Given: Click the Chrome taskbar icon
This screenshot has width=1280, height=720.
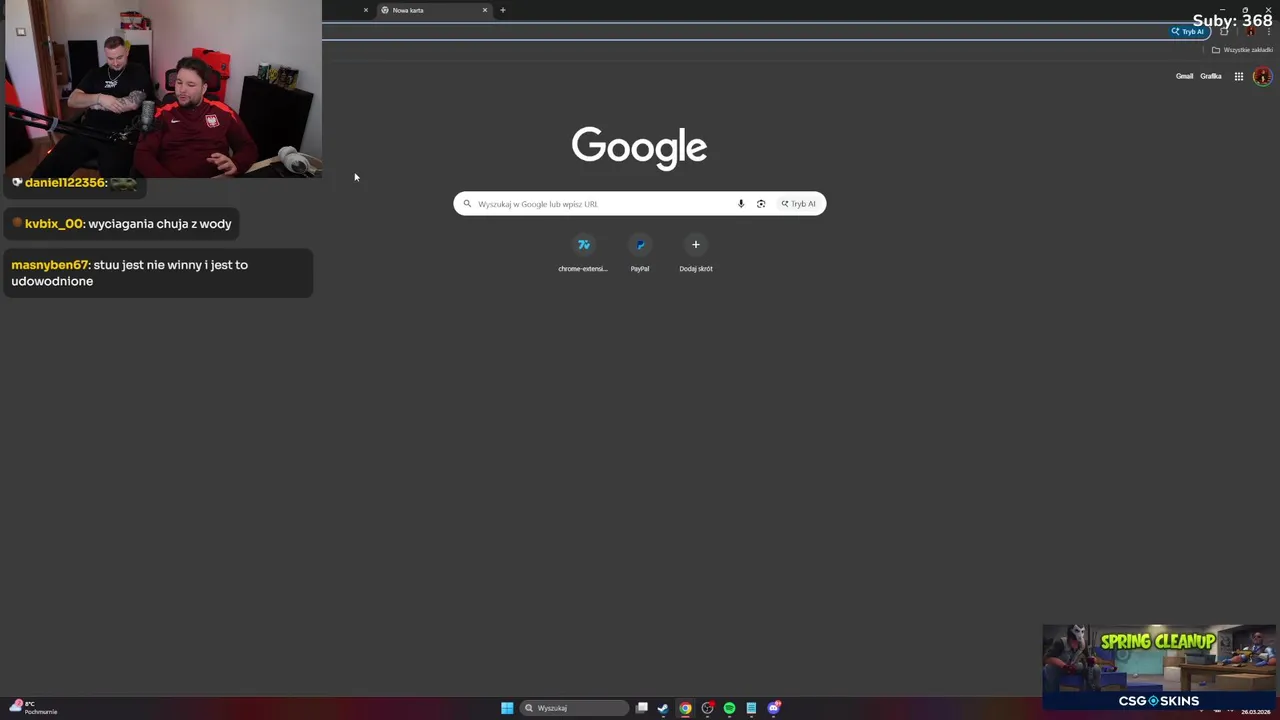Looking at the screenshot, I should click(x=685, y=708).
